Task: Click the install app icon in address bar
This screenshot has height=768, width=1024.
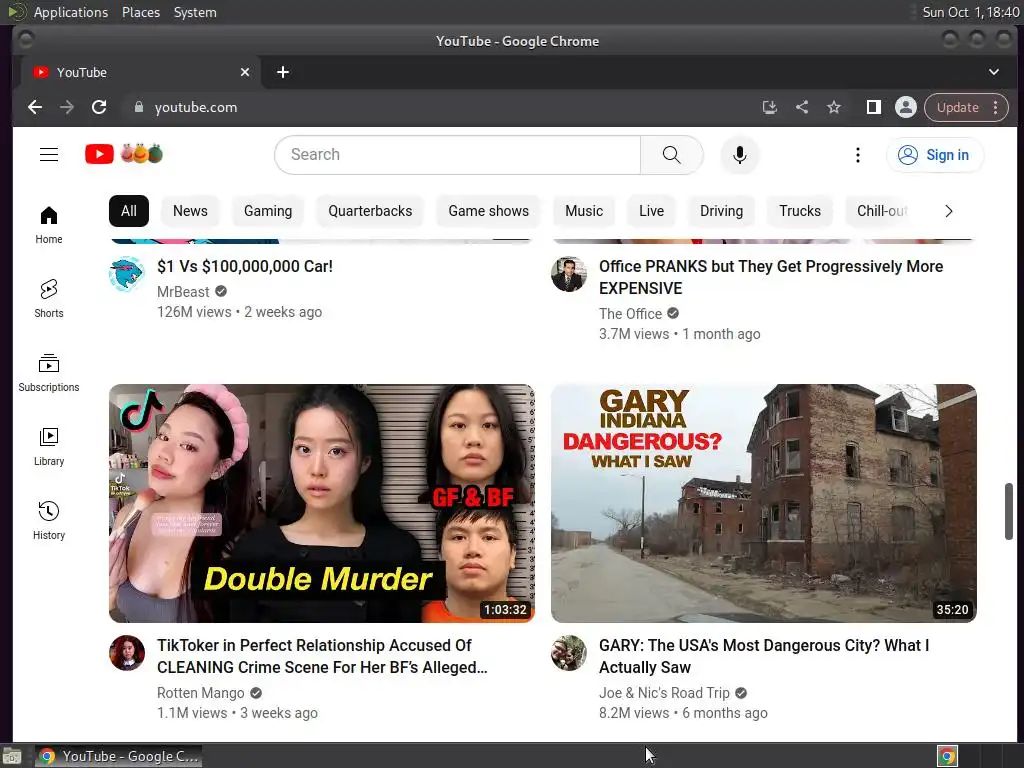Action: [x=769, y=107]
